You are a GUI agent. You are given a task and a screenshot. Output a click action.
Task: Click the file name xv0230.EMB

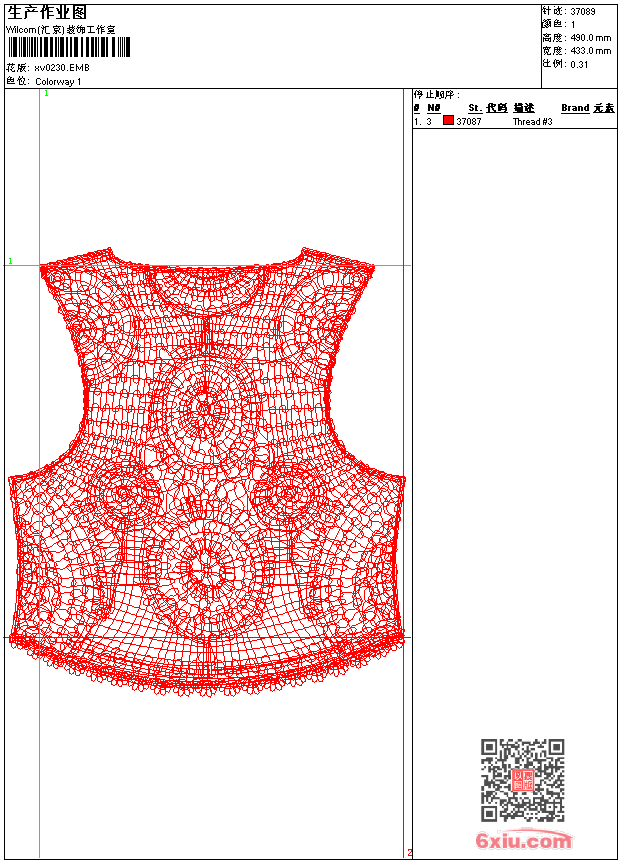click(61, 68)
